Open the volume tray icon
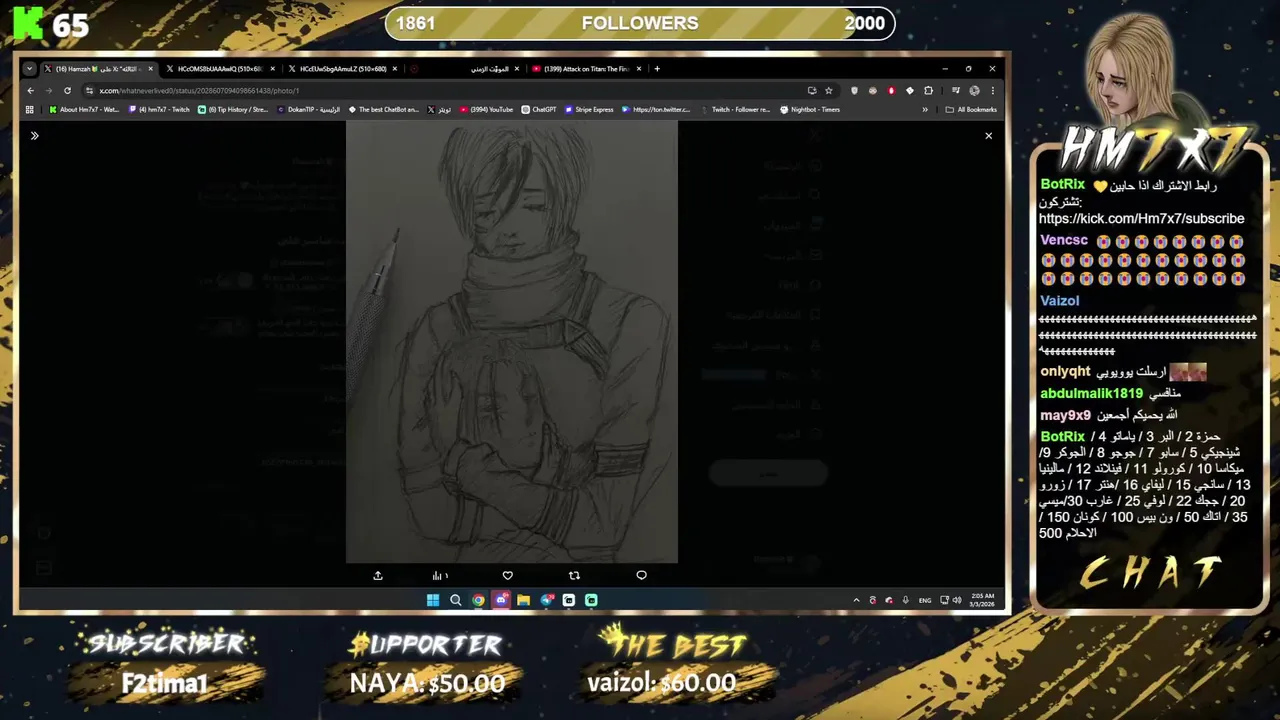 tap(957, 600)
